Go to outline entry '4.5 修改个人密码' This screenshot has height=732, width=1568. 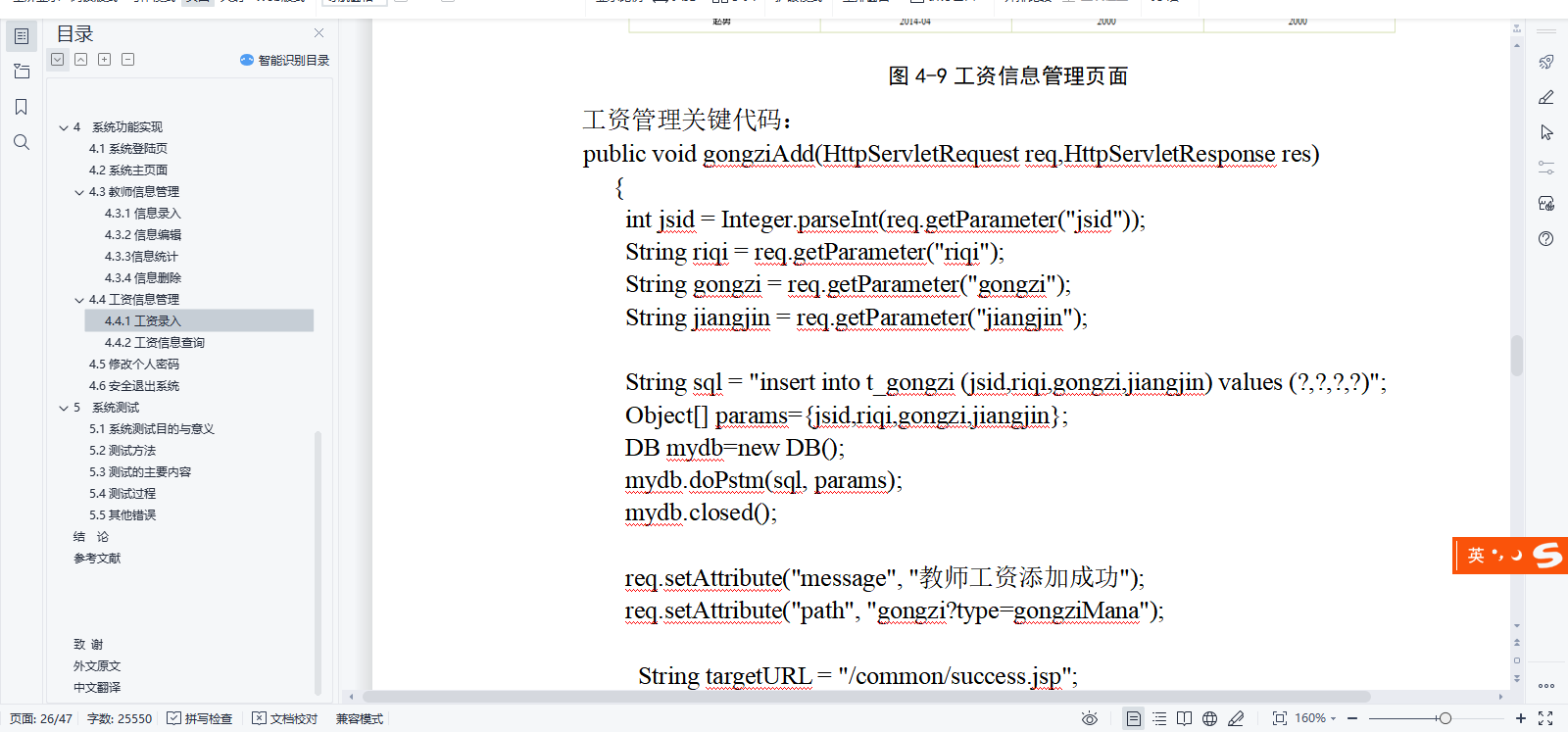(134, 365)
